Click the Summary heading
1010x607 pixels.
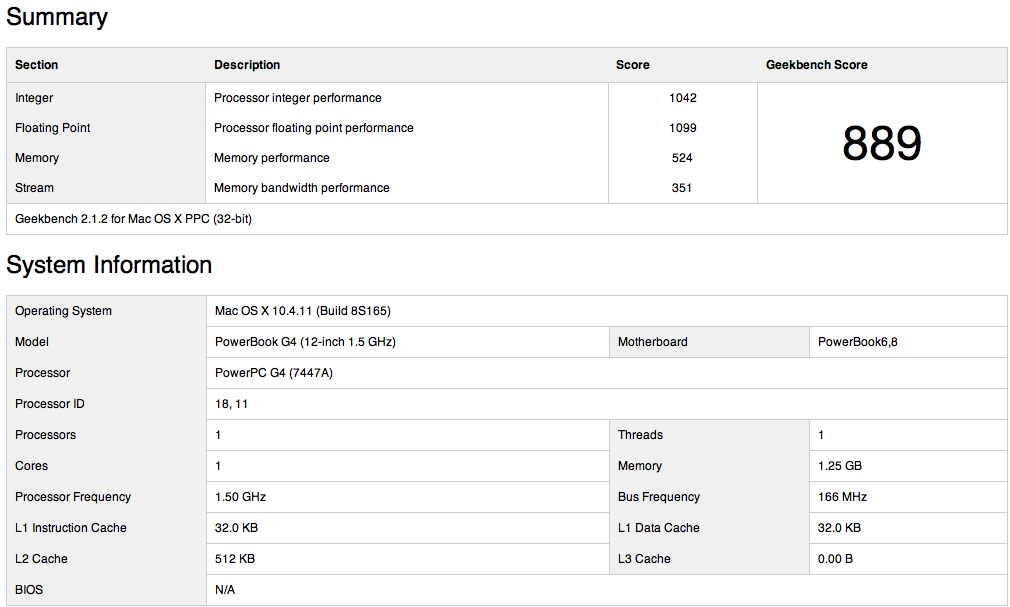click(57, 17)
